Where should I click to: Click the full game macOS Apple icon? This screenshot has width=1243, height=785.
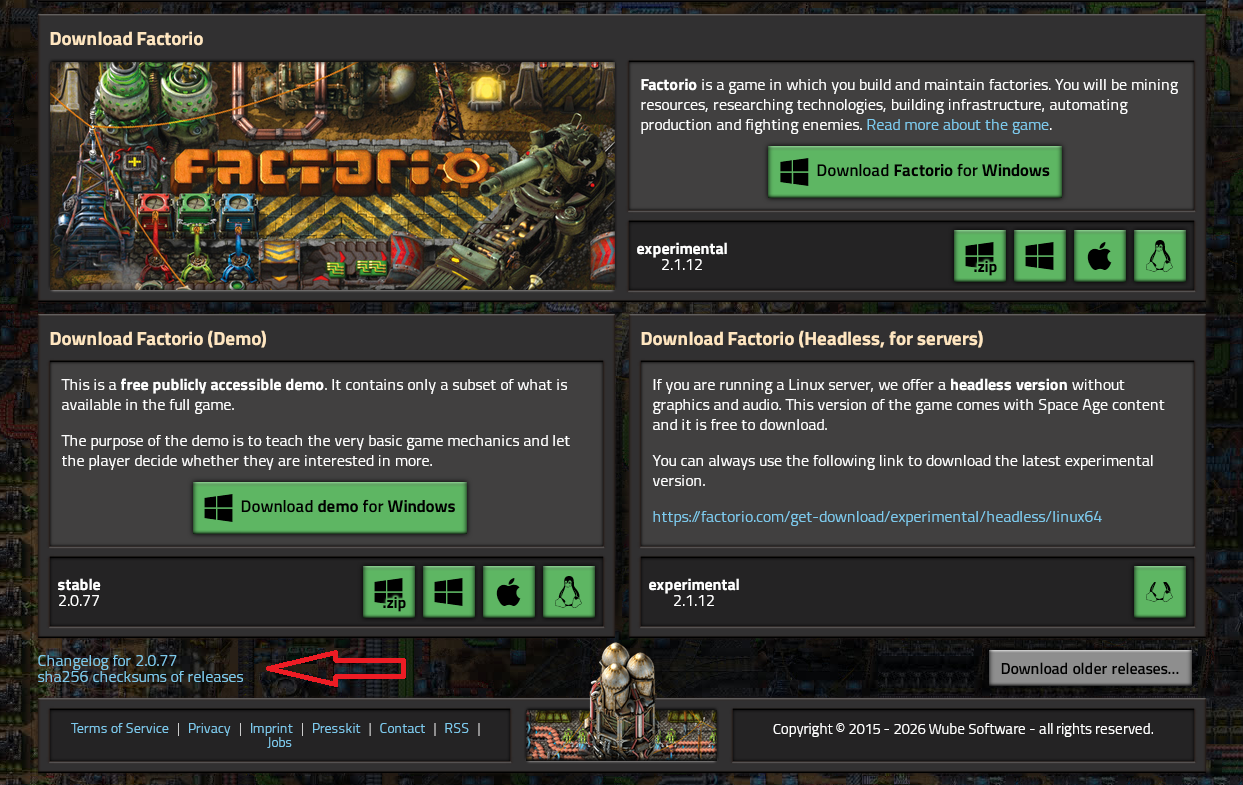click(1100, 256)
